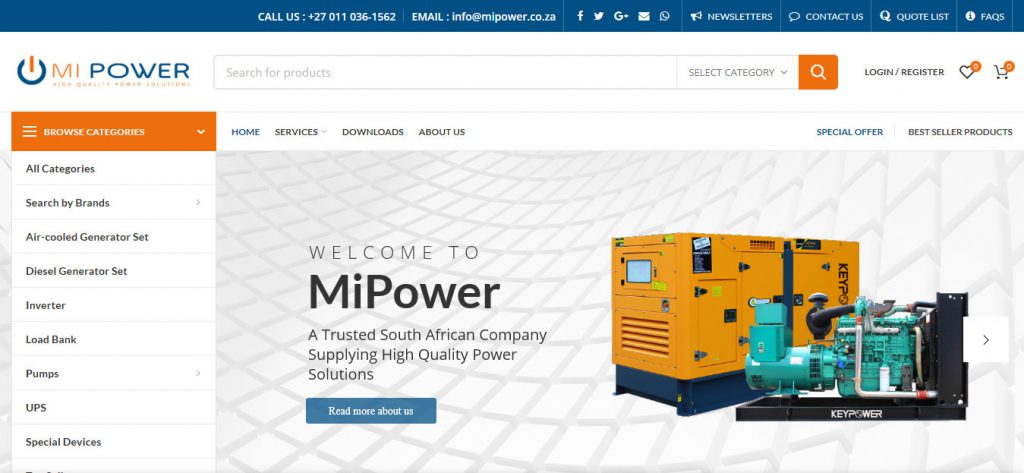Expand the Browse Categories menu

(x=114, y=131)
